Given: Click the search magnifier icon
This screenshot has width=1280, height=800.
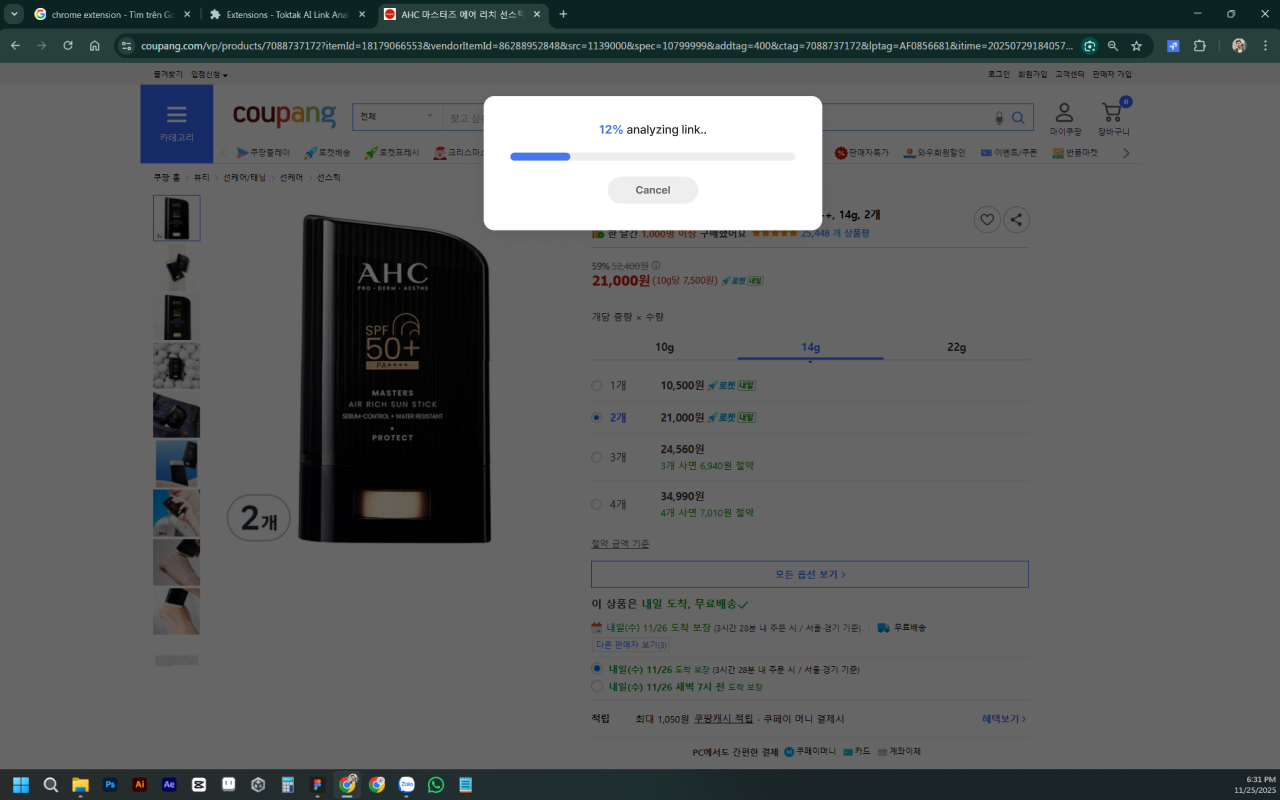Looking at the screenshot, I should 1018,117.
